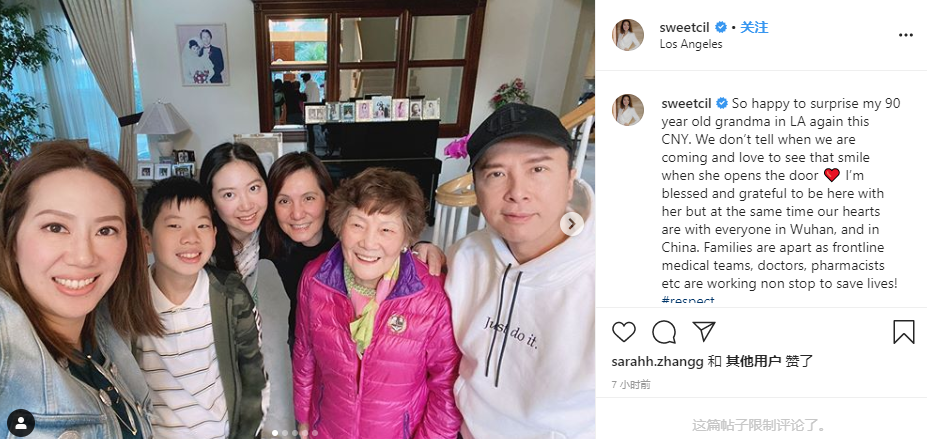Open the three-dots more options menu

click(x=906, y=35)
